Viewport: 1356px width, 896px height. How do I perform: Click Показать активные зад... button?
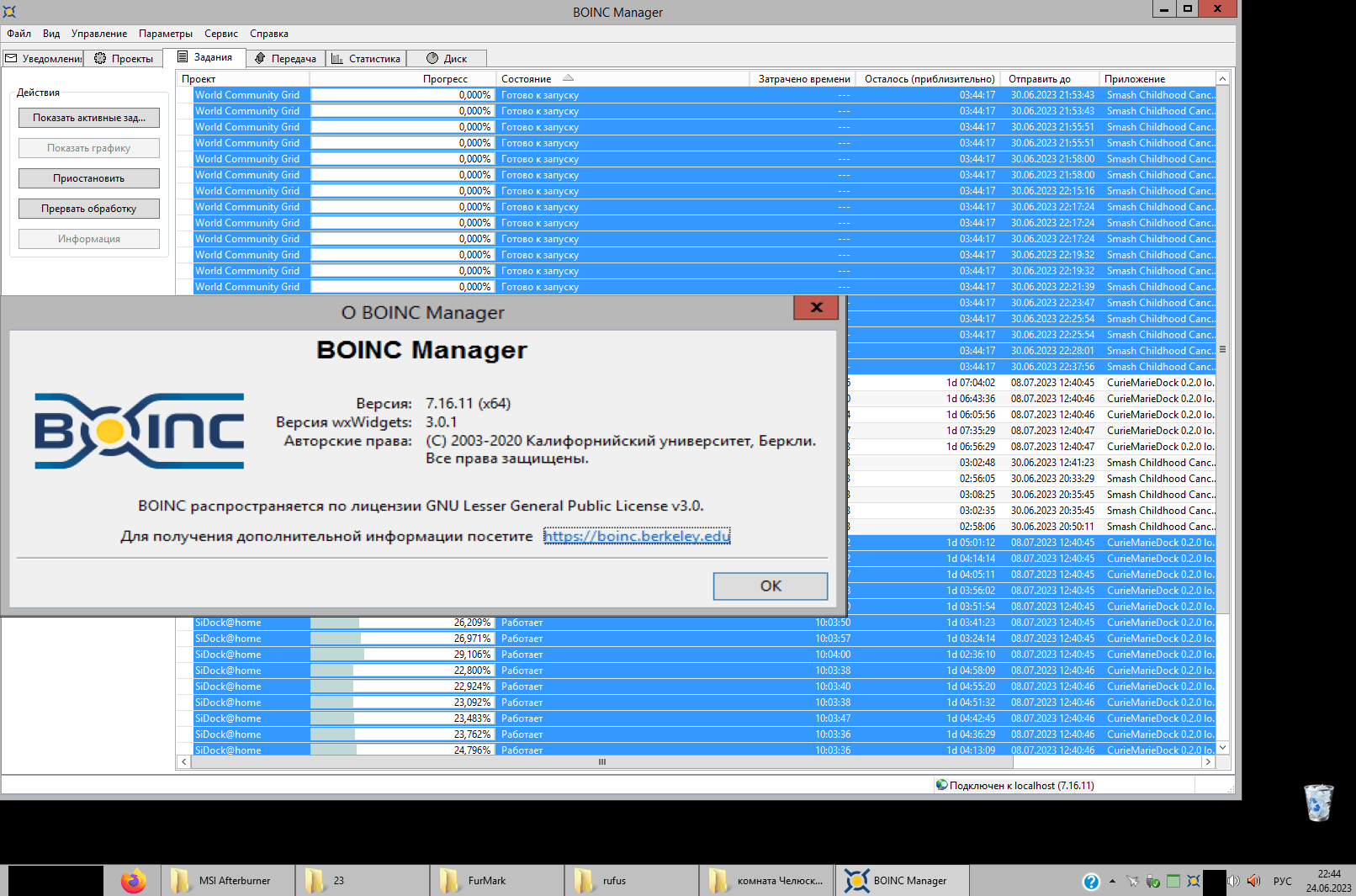point(89,118)
